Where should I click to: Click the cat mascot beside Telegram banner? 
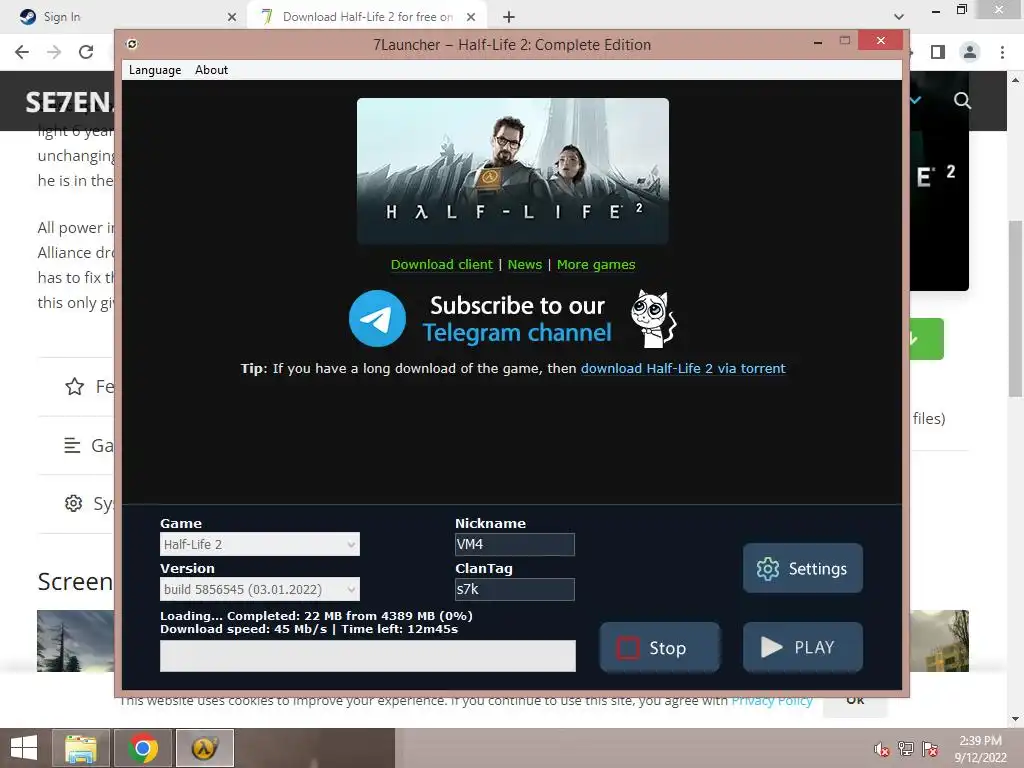[653, 319]
